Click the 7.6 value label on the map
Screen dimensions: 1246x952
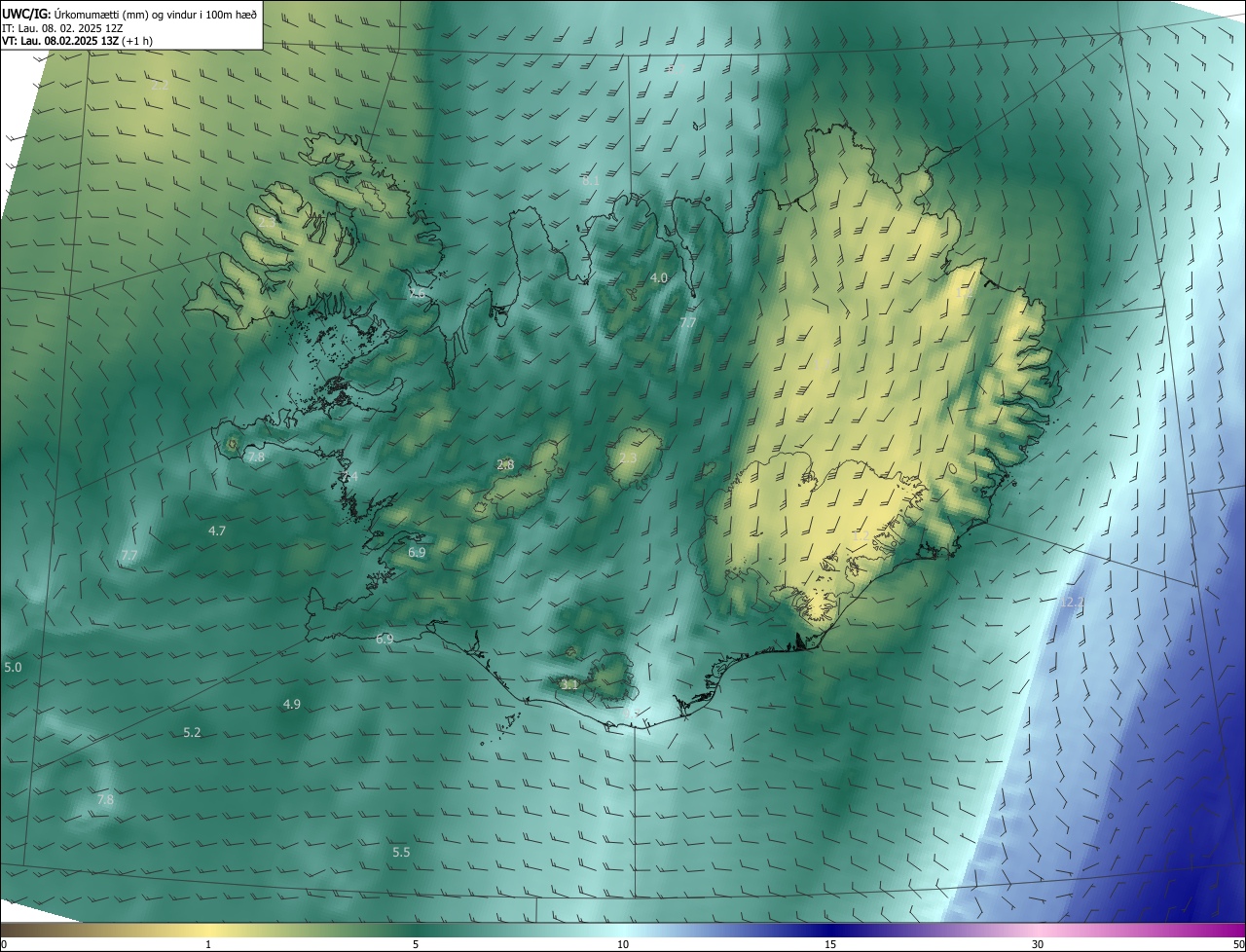[418, 293]
